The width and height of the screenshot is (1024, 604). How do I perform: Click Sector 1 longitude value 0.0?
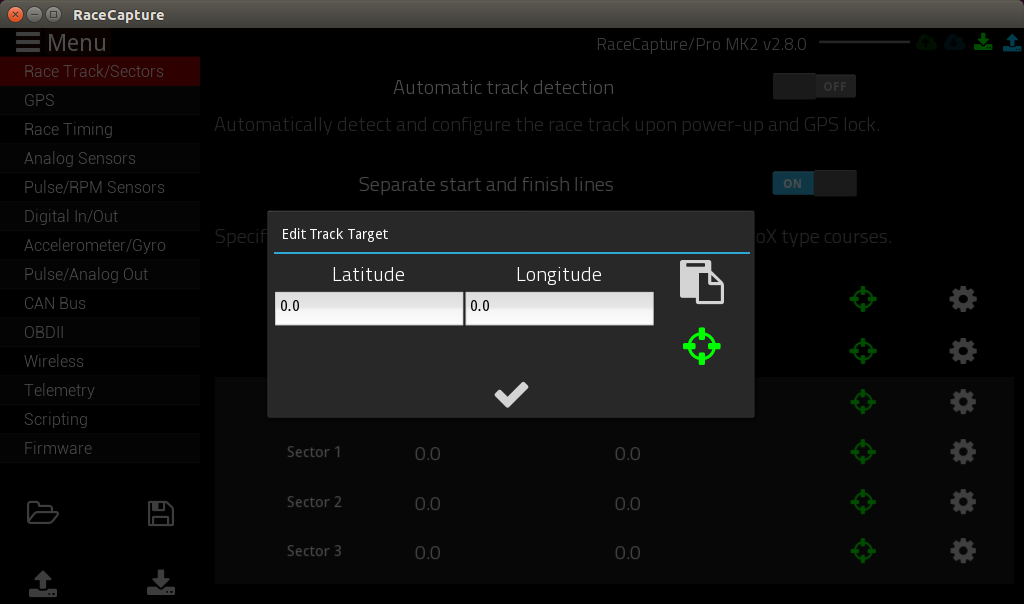click(x=628, y=454)
